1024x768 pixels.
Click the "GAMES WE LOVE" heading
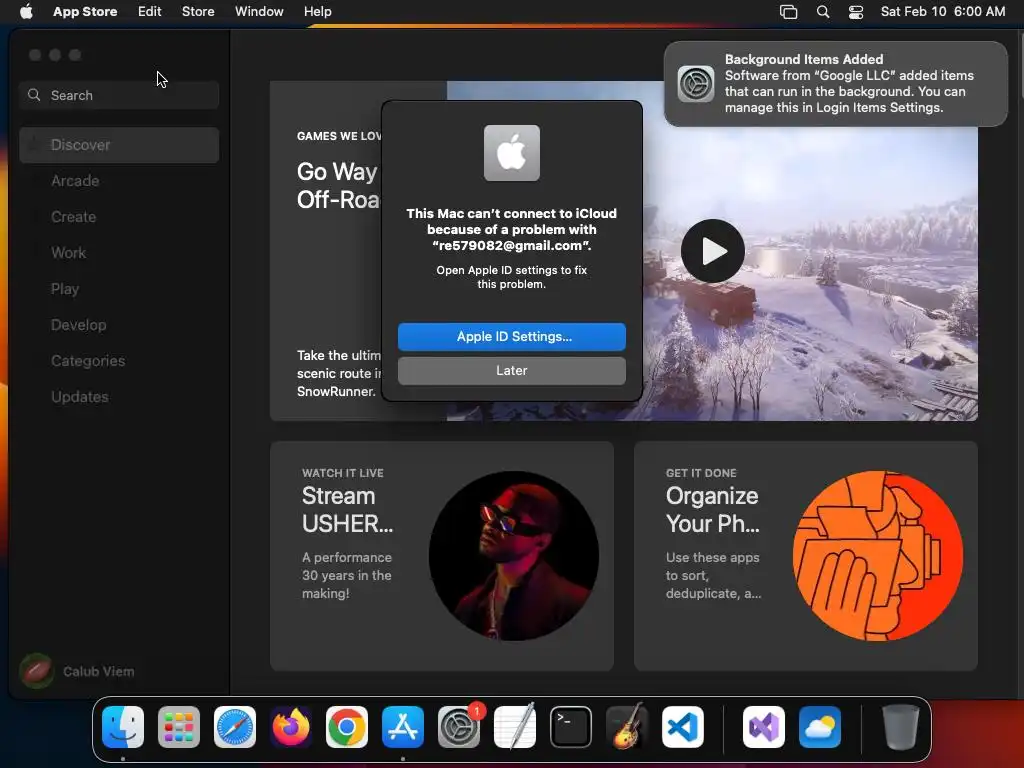pos(339,136)
